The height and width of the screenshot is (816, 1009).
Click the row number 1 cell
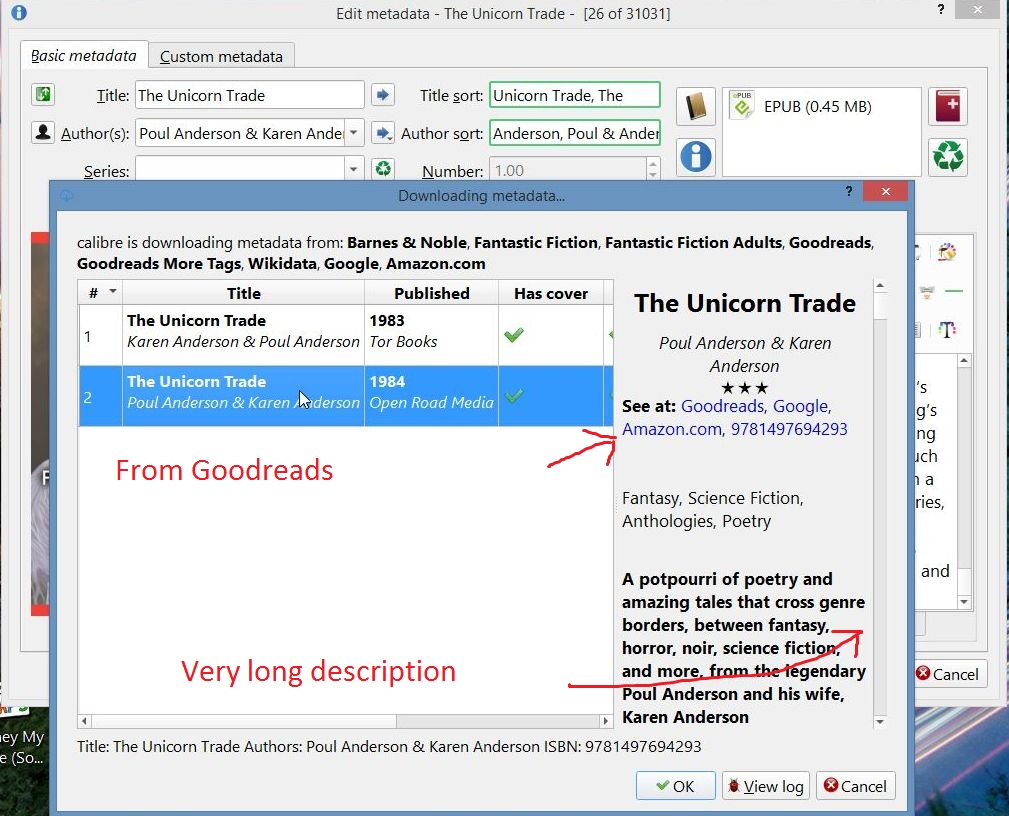(100, 335)
